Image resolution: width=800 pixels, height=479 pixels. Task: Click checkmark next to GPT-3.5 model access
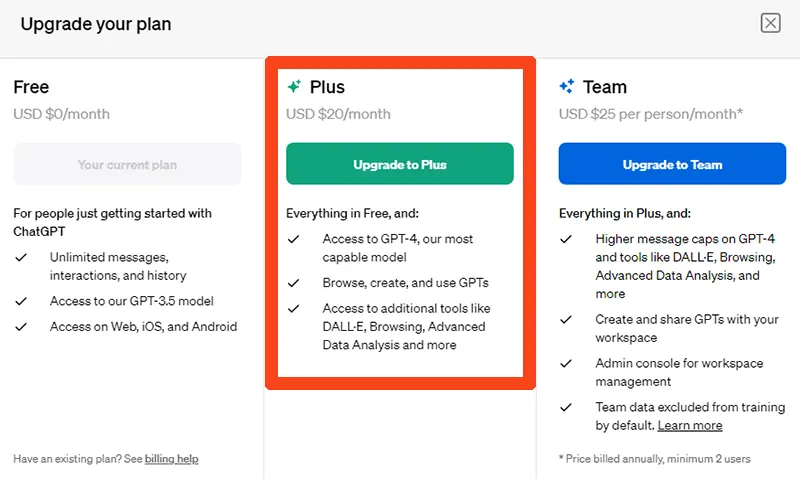[x=21, y=301]
